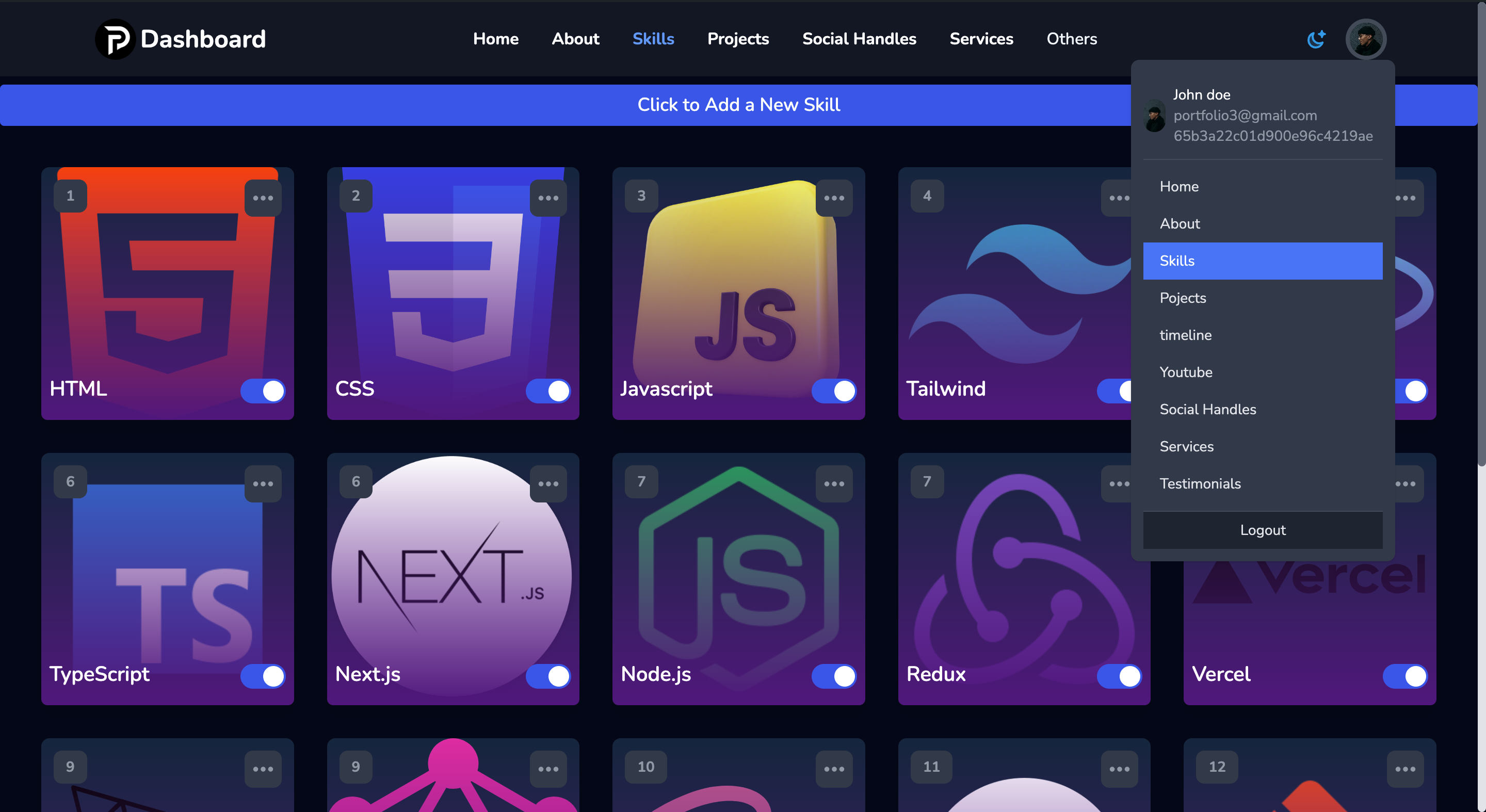Switch off the Next.js skill toggle
The image size is (1486, 812).
pos(548,676)
